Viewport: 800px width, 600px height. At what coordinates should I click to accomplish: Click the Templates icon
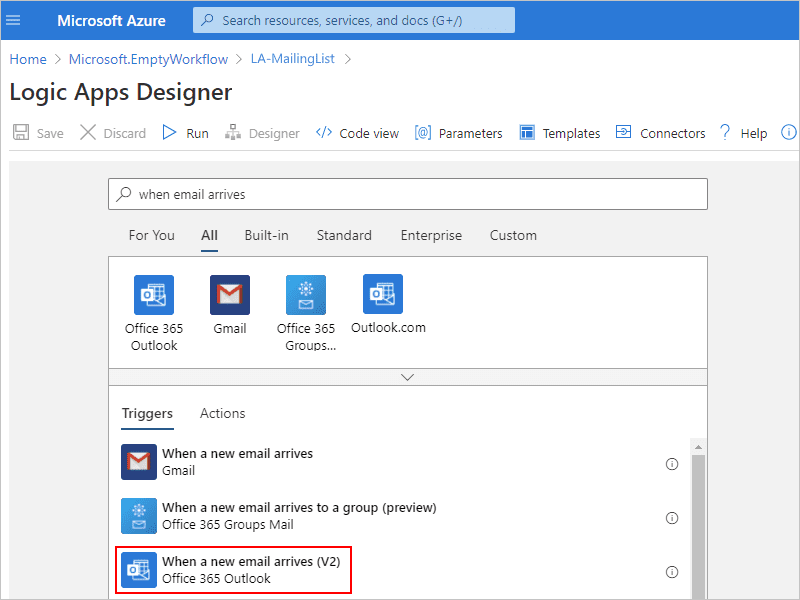pos(527,133)
